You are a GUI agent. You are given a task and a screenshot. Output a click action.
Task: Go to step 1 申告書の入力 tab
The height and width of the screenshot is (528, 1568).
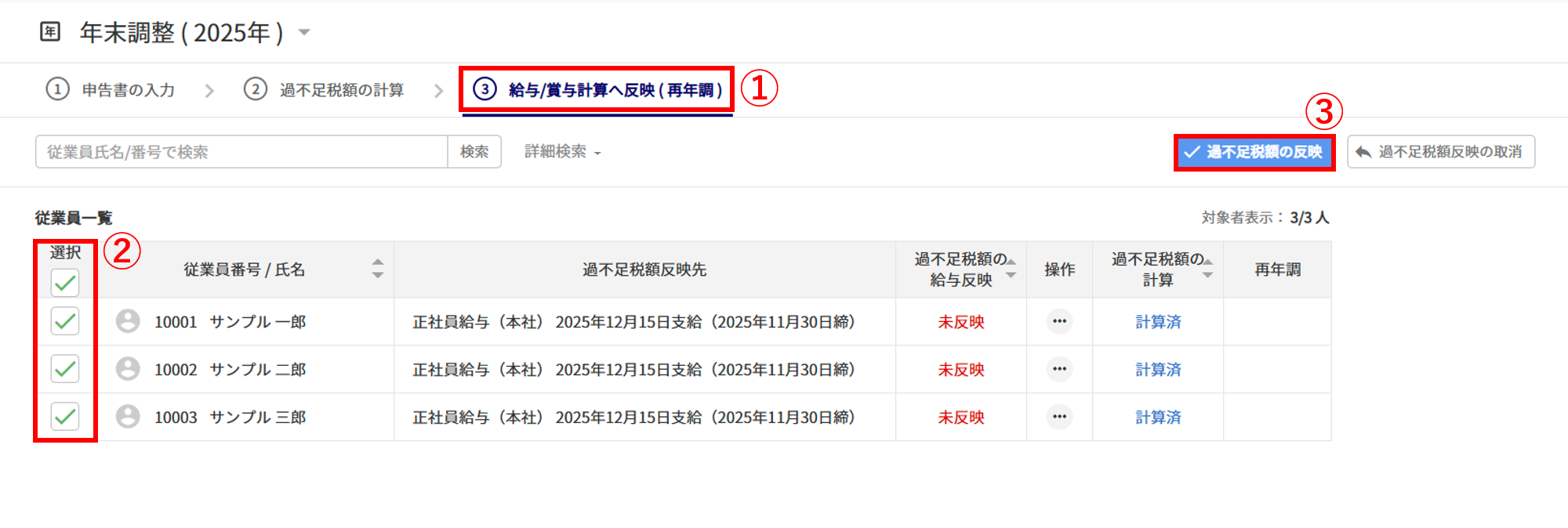(x=111, y=89)
